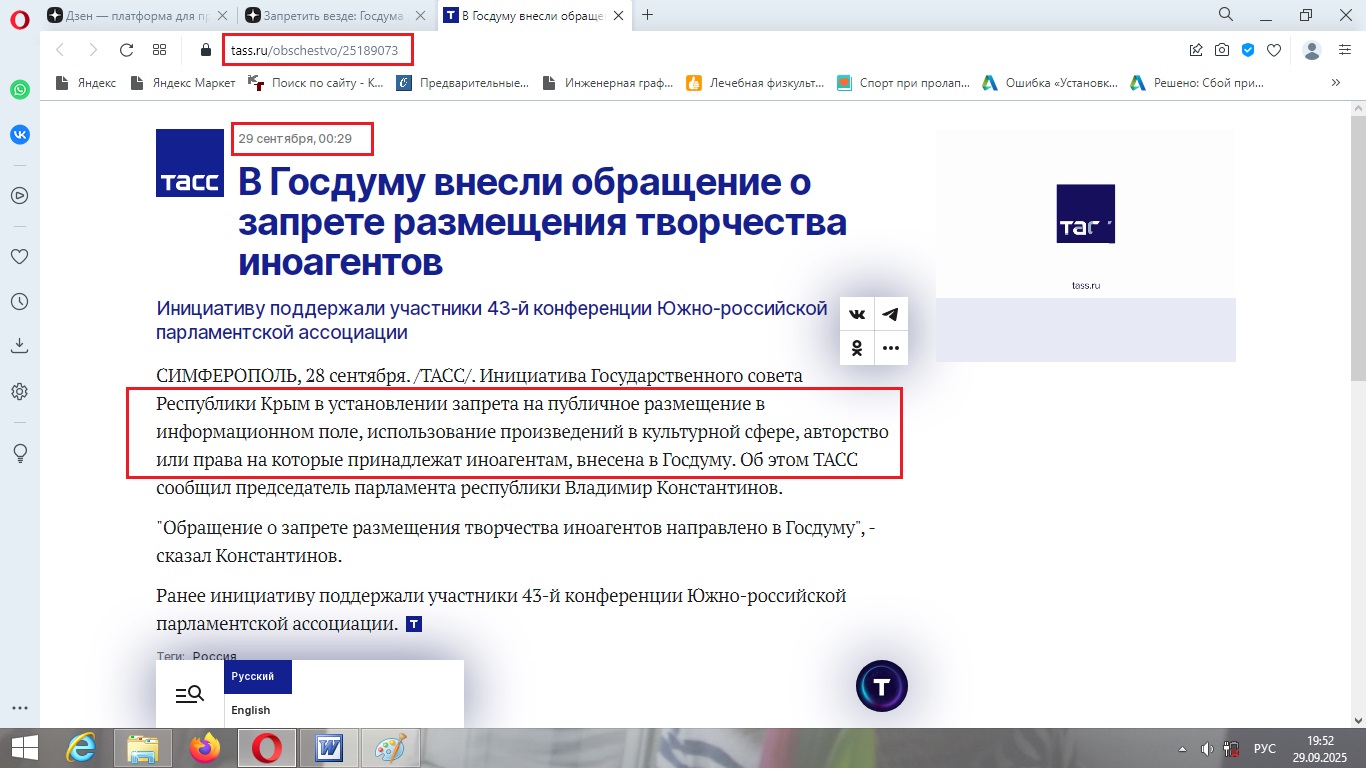Open the Downloads panel in sidebar

point(19,346)
